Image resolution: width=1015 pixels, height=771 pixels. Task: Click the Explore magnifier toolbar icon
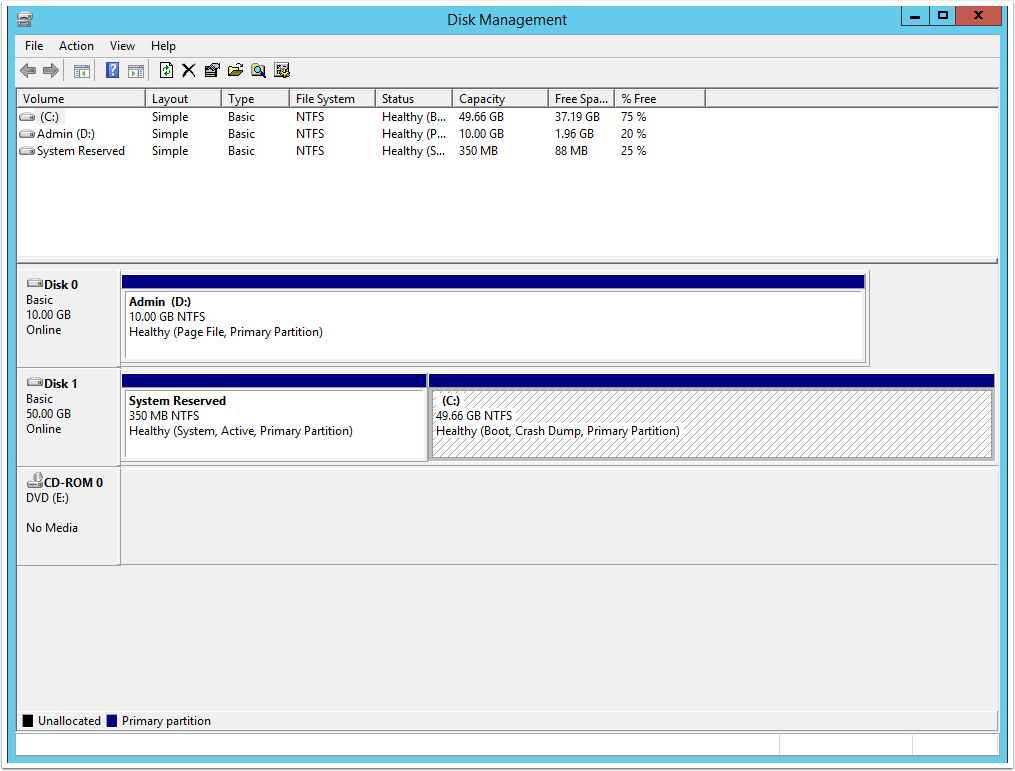tap(258, 71)
